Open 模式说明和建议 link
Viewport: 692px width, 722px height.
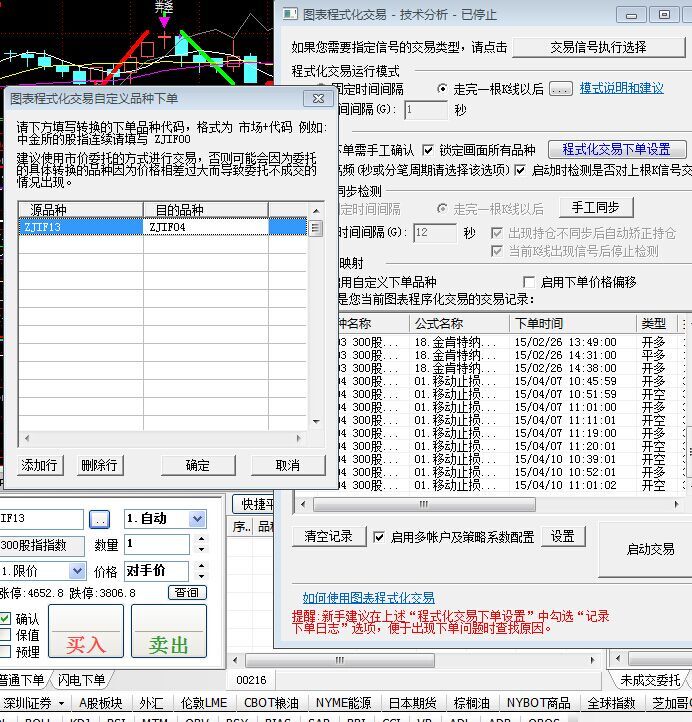[621, 89]
